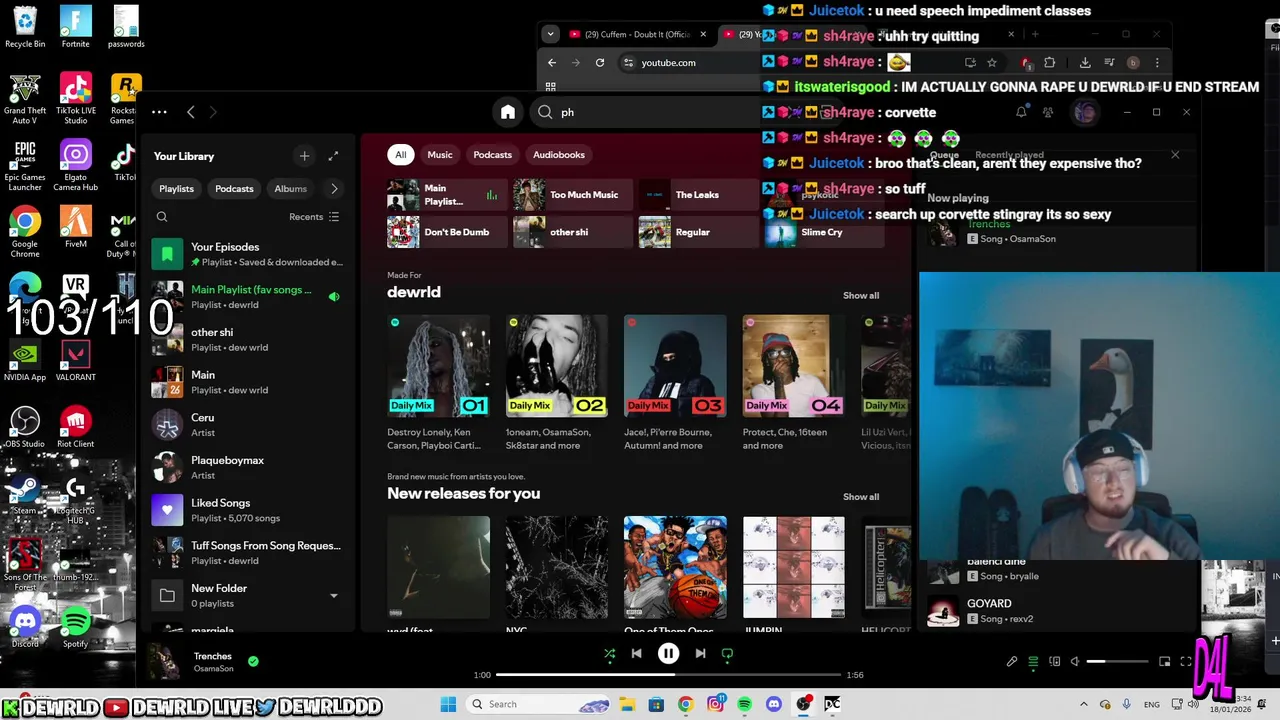The width and height of the screenshot is (1280, 720).
Task: Open the OsamaSon artist link
Action: (x=213, y=669)
